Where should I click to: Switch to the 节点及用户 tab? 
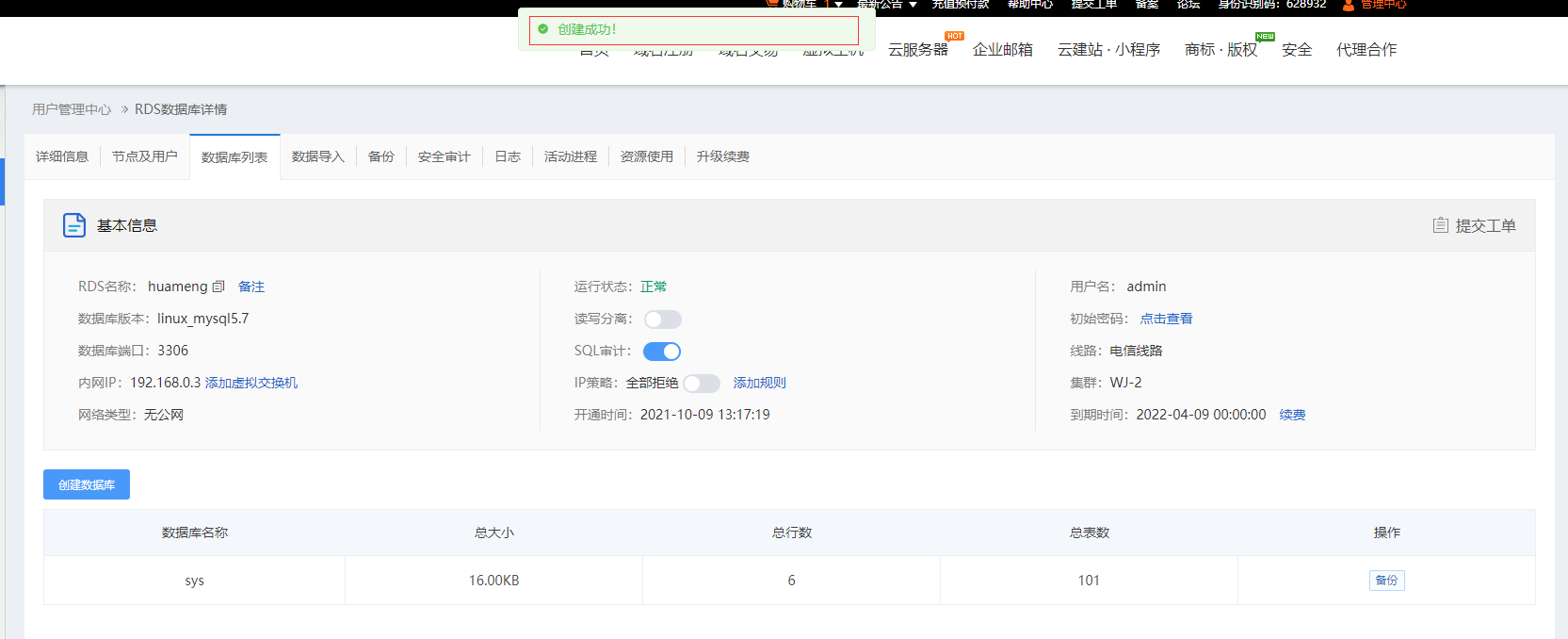click(145, 156)
